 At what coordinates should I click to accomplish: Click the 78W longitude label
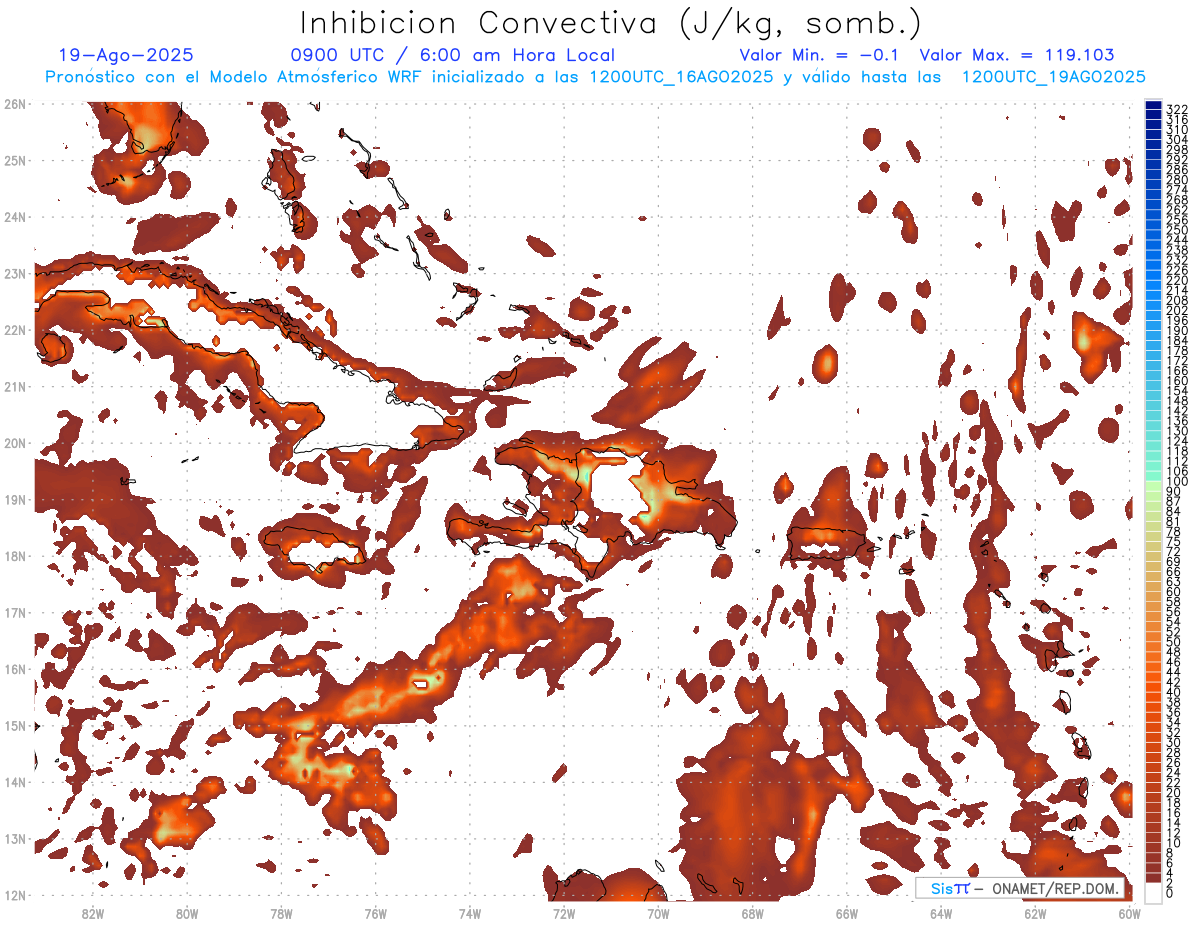[281, 914]
